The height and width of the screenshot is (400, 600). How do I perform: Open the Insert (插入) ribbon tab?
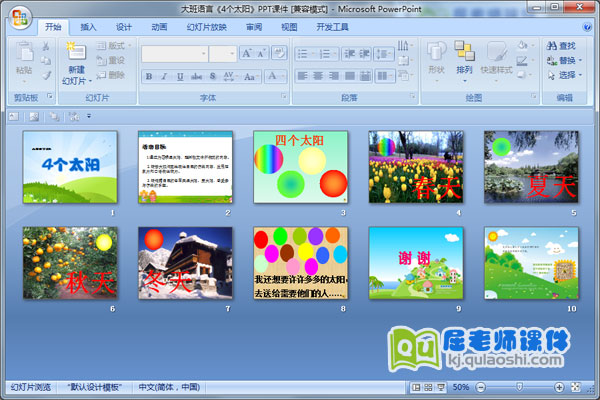tap(90, 27)
